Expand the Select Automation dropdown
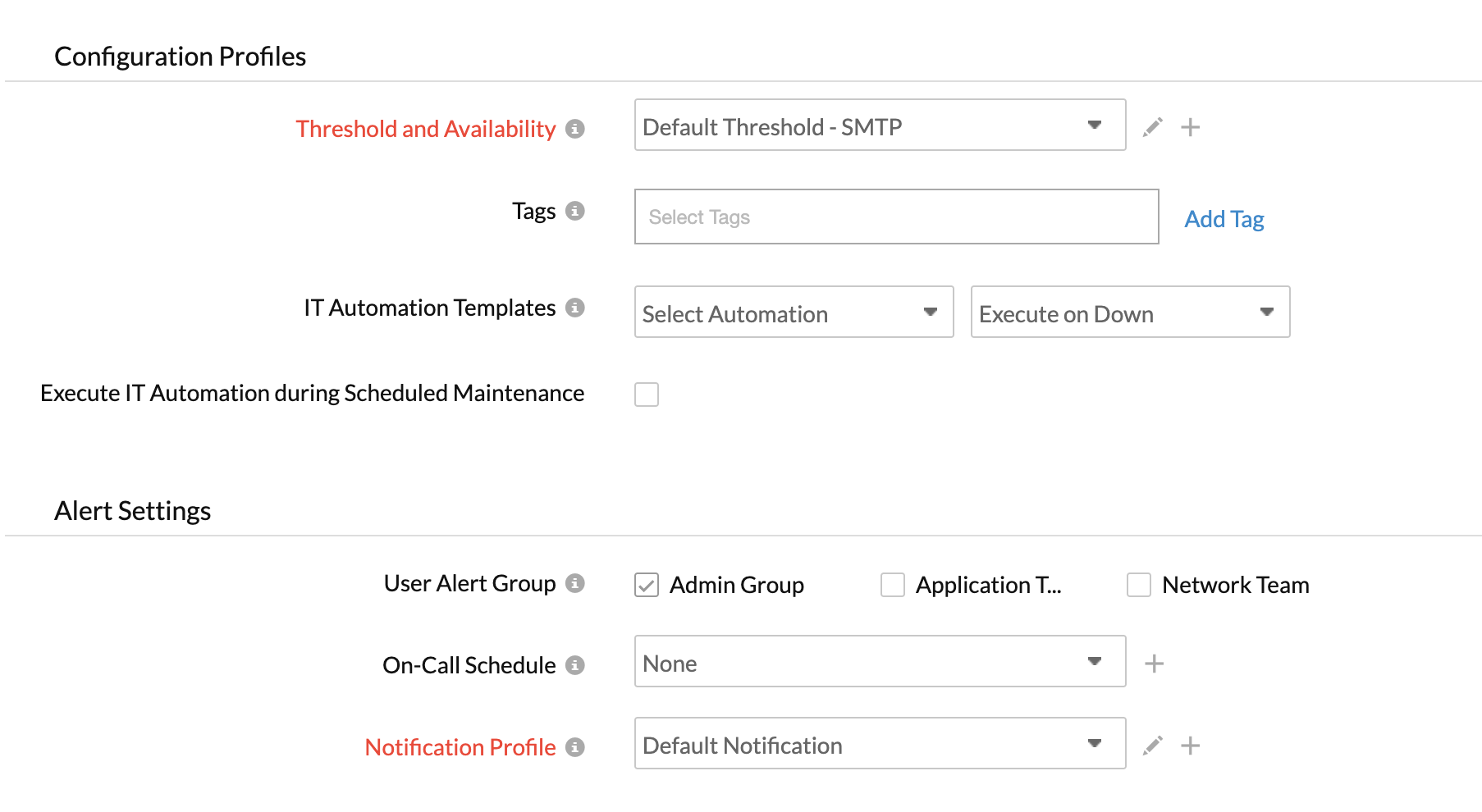The image size is (1482, 812). point(794,312)
